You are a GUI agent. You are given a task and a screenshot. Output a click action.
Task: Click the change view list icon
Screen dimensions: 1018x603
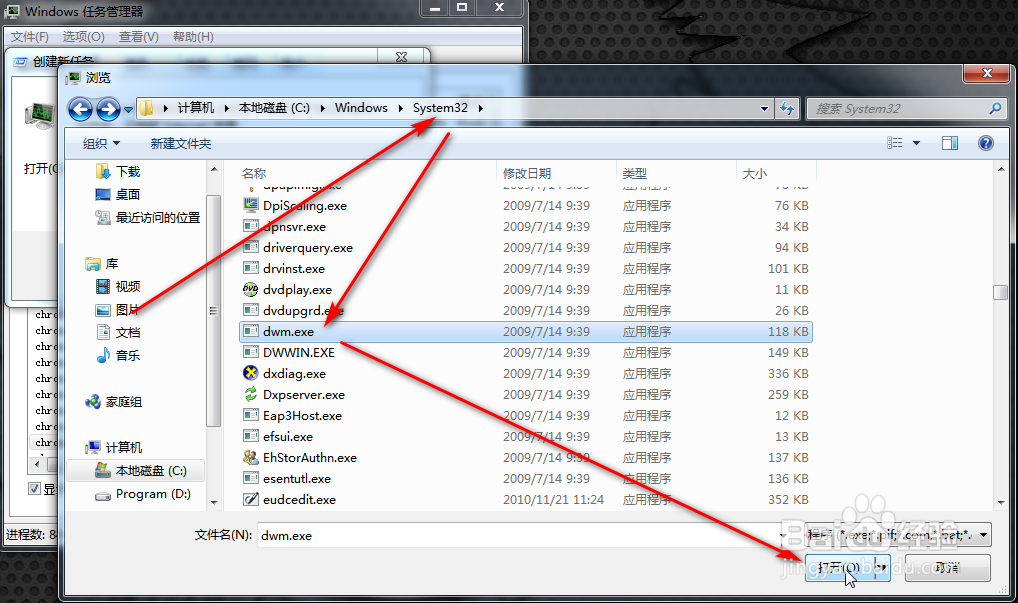click(x=896, y=143)
